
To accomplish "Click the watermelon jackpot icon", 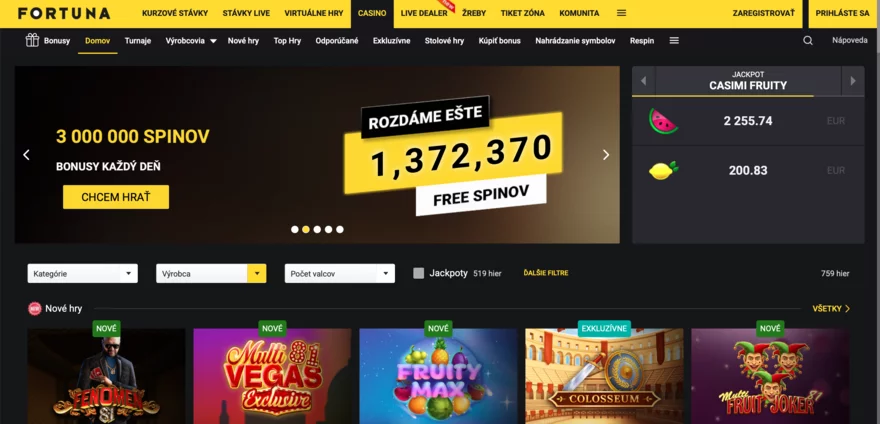I will click(663, 121).
